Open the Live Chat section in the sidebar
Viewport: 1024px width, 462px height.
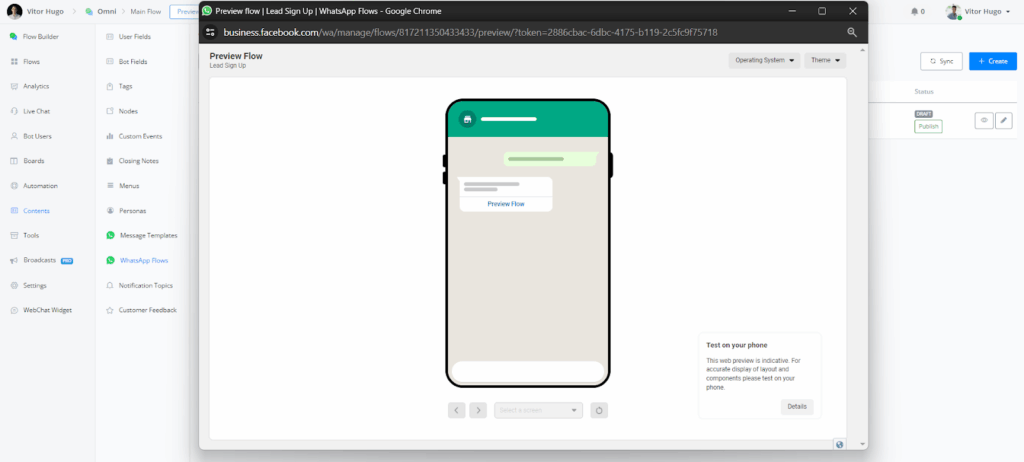(36, 111)
